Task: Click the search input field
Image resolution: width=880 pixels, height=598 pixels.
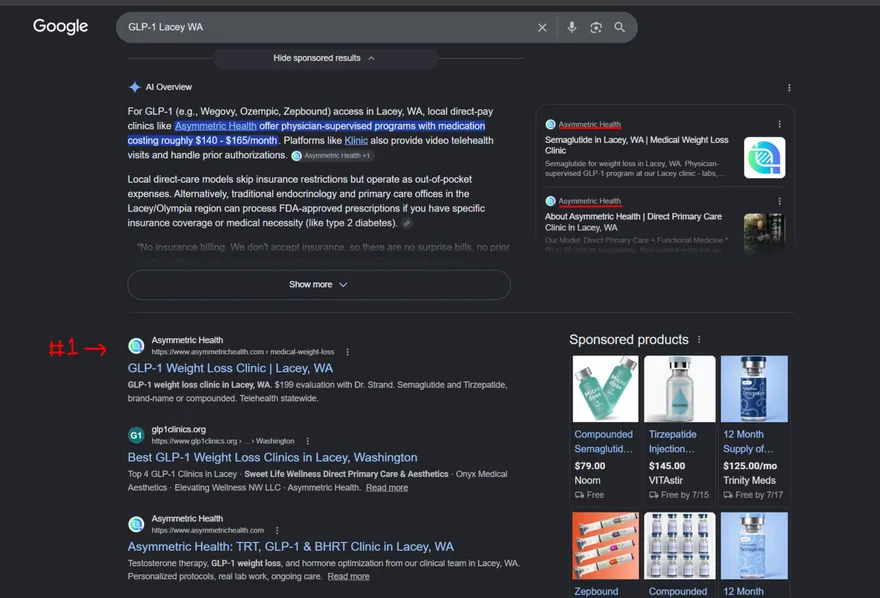Action: [x=326, y=27]
